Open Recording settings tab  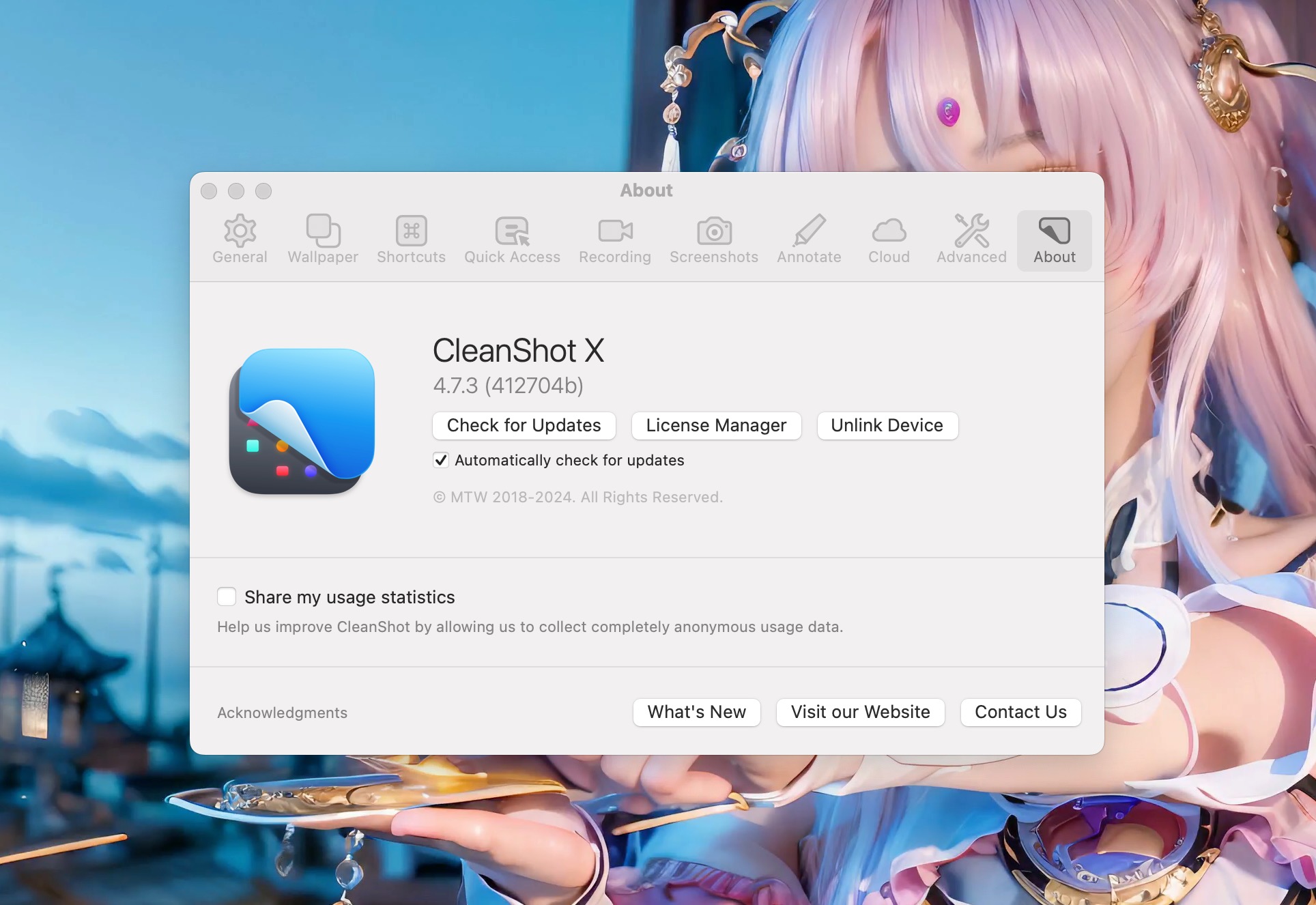click(x=615, y=239)
